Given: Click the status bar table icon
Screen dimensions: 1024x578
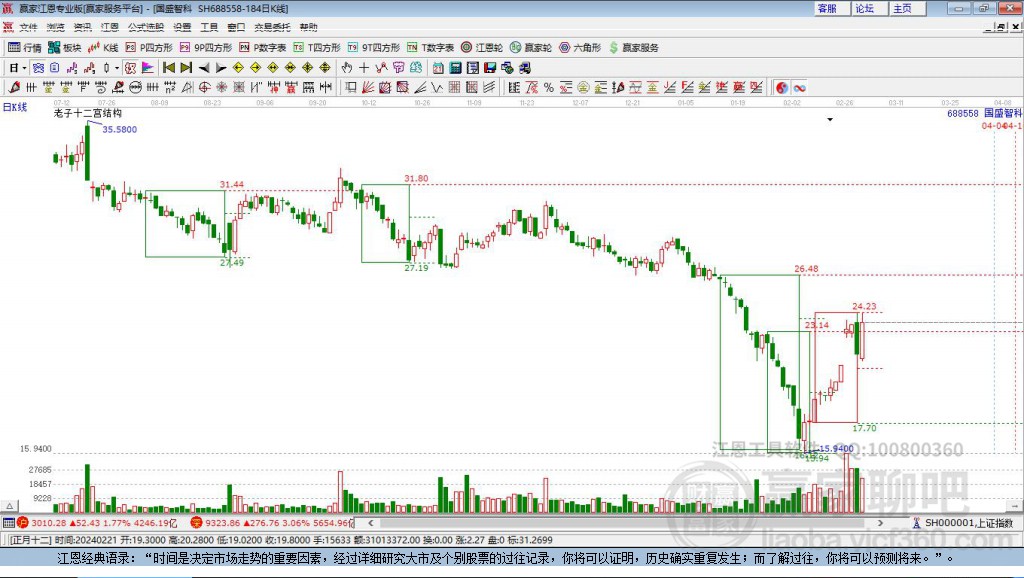Looking at the screenshot, I should pos(8,522).
